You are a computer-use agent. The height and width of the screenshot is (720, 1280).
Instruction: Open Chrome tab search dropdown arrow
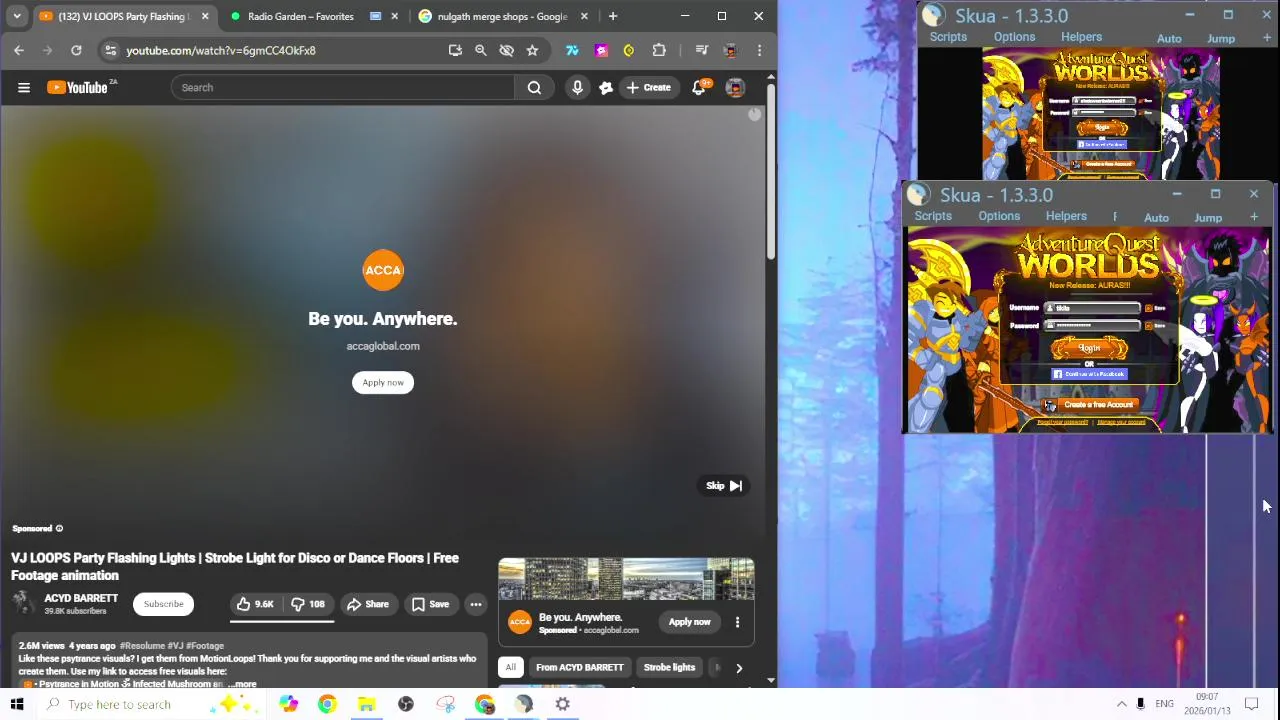tap(17, 16)
